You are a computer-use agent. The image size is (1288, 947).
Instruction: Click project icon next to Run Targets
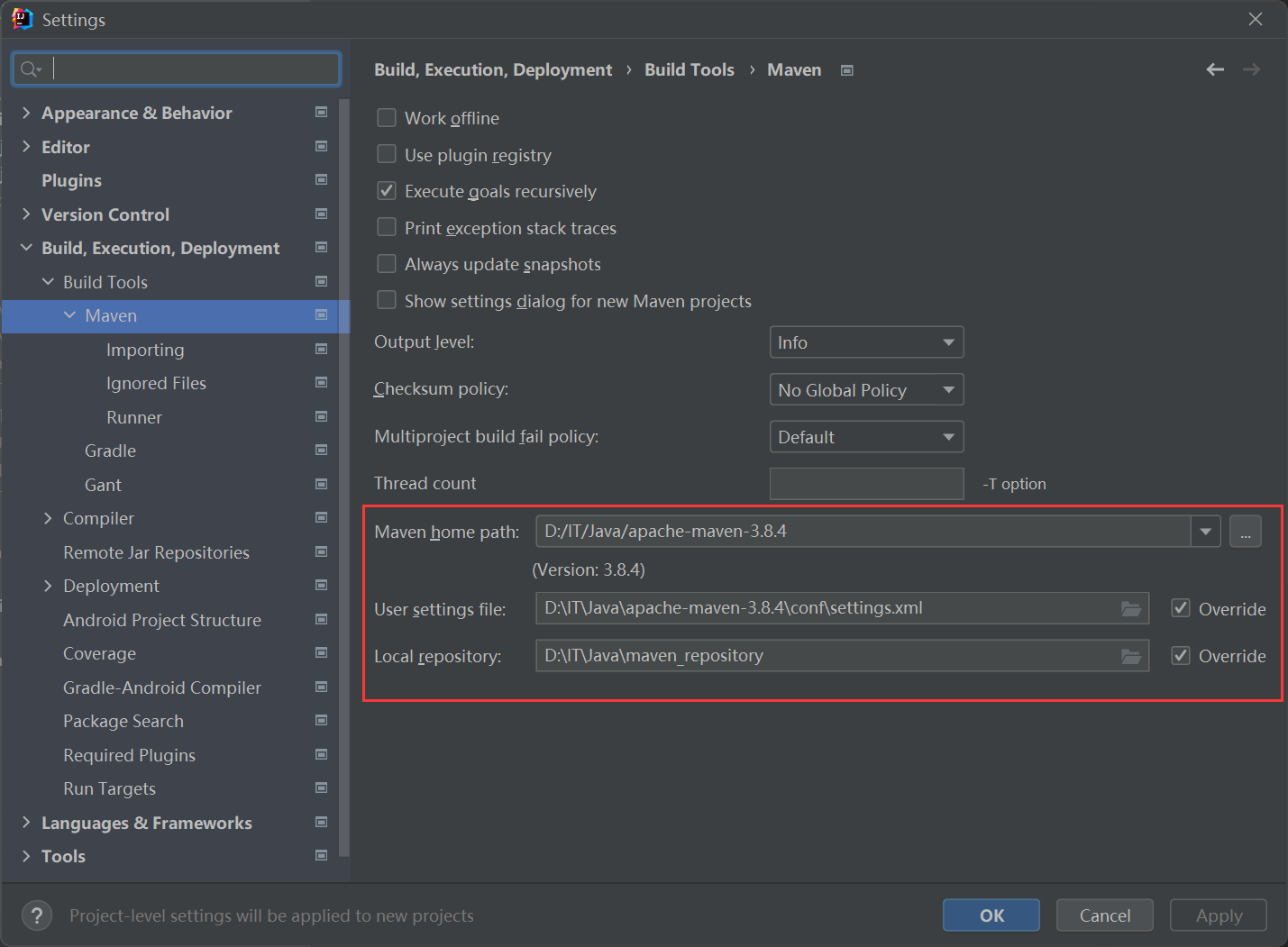[x=321, y=788]
